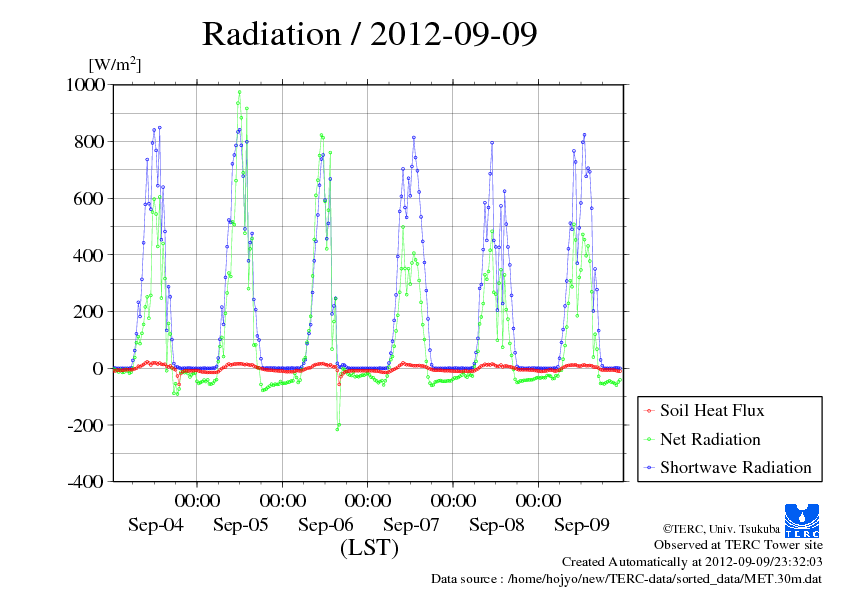Screen dimensions: 842x595
Task: Click the Sep-04 date label
Action: [x=156, y=525]
